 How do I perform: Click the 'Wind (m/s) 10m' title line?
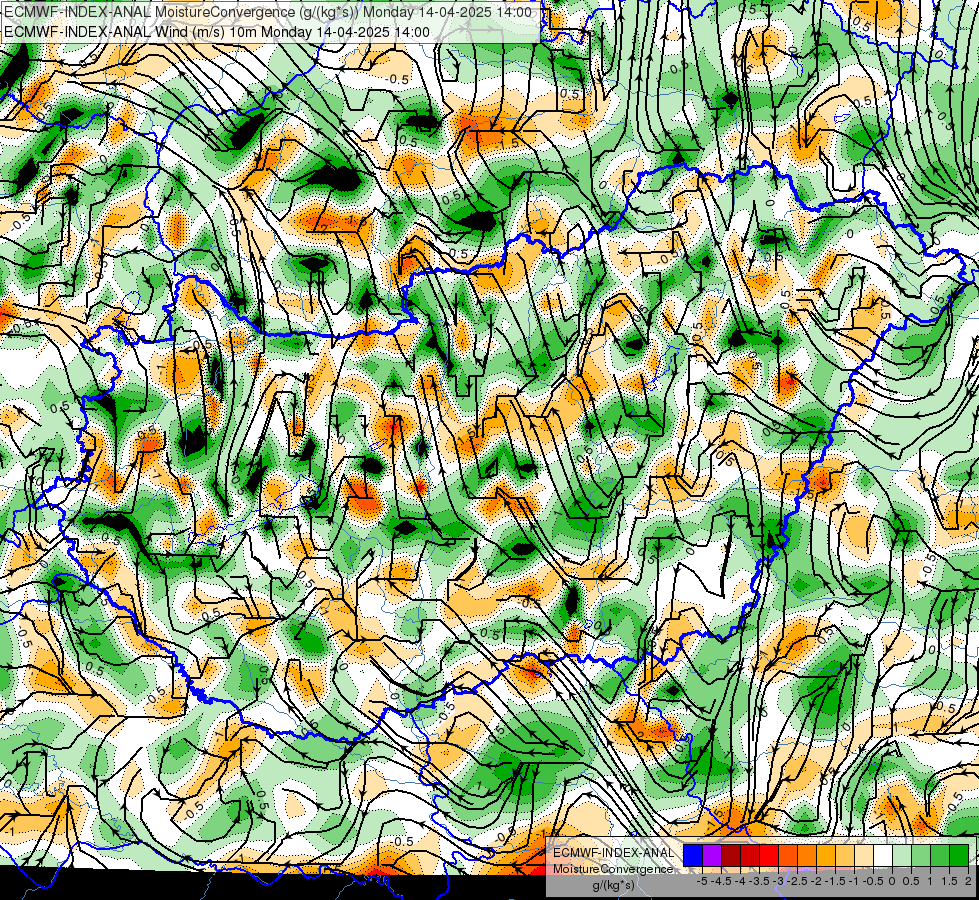pos(217,32)
